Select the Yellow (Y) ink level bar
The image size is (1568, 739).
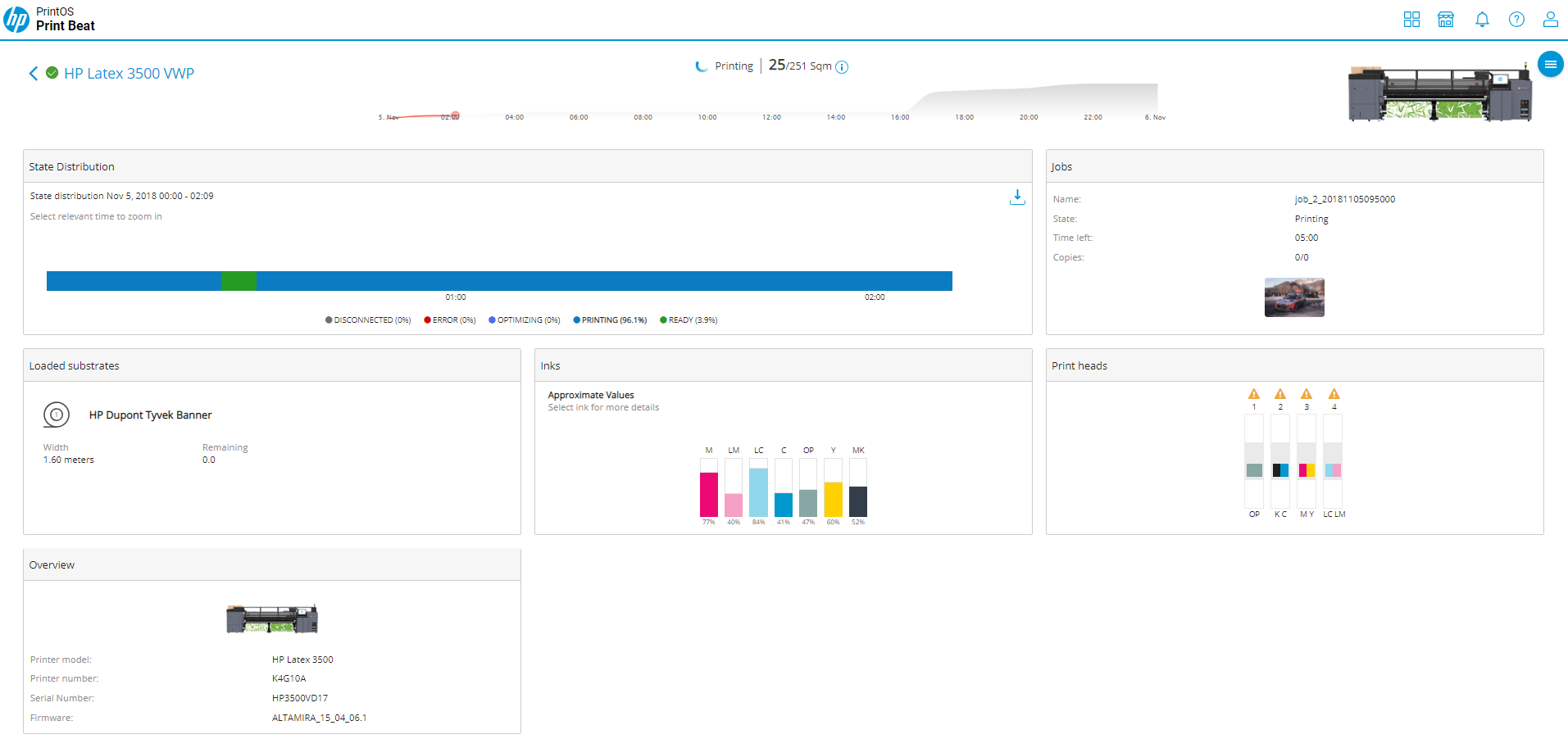click(834, 487)
